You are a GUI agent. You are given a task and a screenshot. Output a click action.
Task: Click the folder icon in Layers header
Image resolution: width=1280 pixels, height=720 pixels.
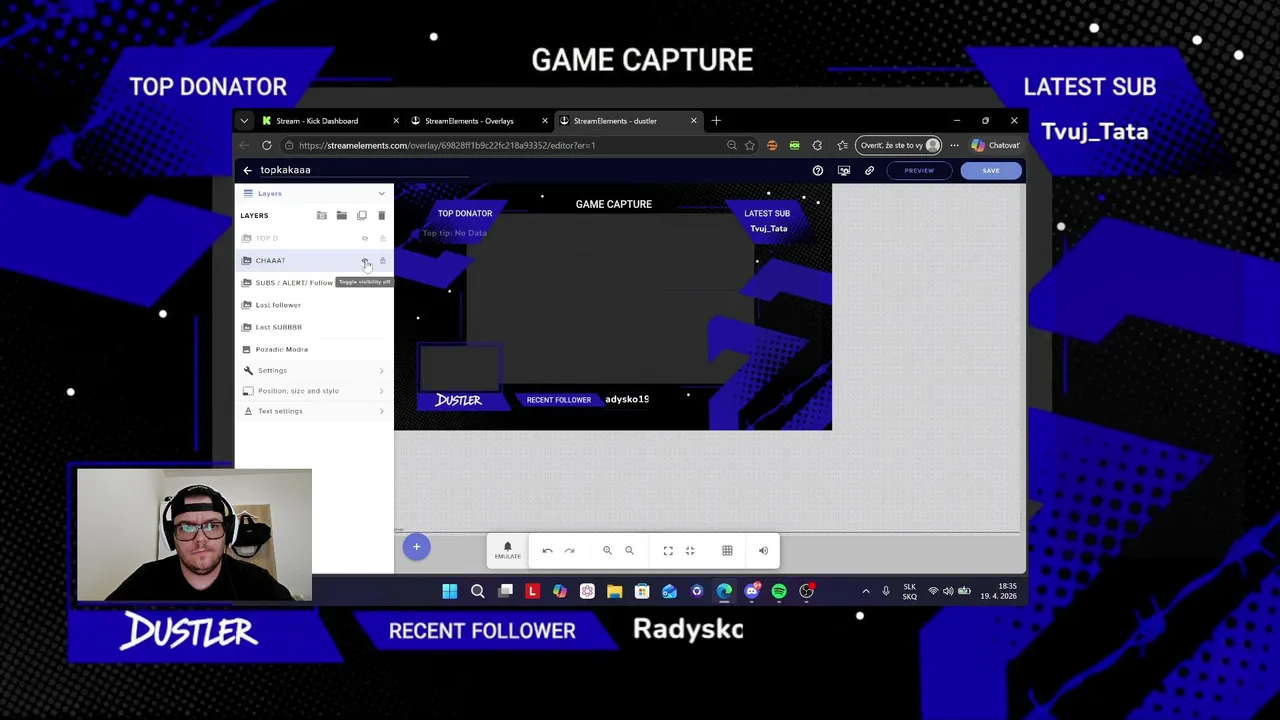click(x=342, y=215)
